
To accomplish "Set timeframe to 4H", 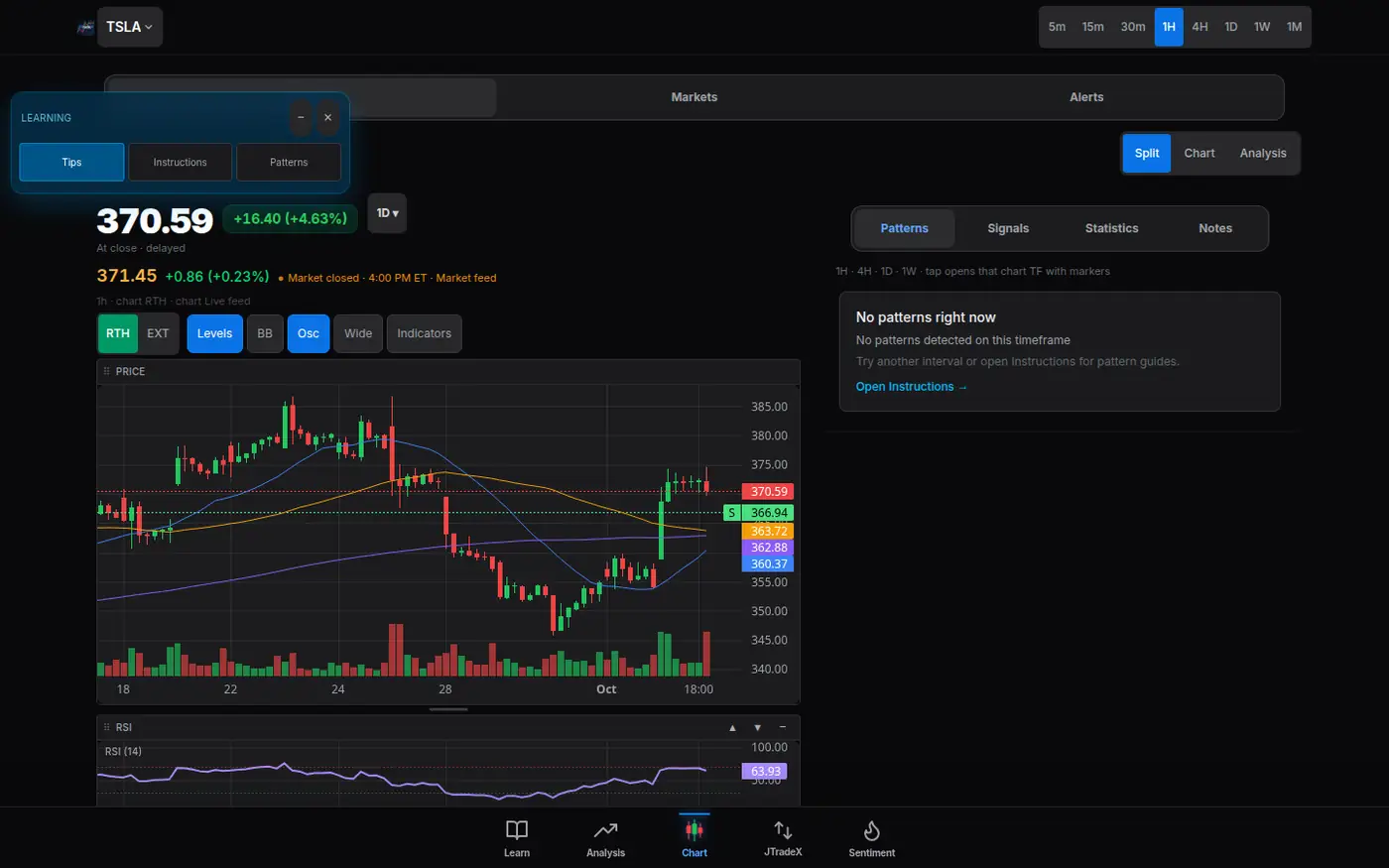I will [x=1200, y=27].
